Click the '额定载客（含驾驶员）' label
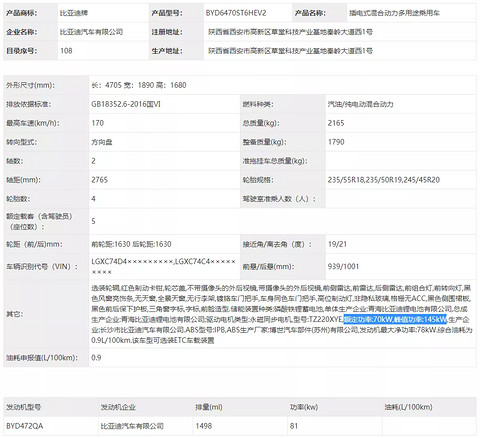This screenshot has width=480, height=438. [39, 217]
